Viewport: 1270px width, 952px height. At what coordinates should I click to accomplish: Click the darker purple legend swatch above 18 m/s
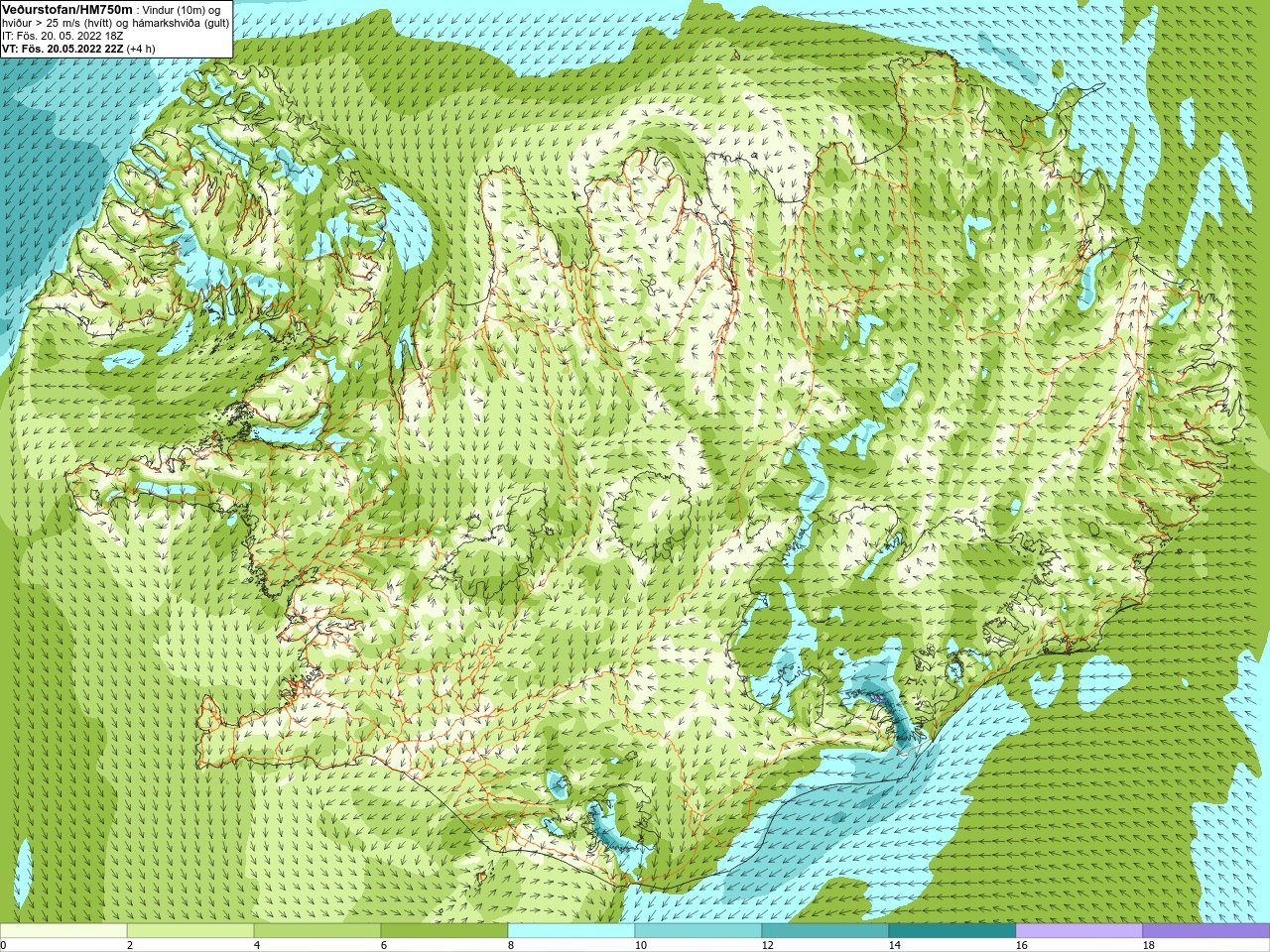pos(1206,931)
